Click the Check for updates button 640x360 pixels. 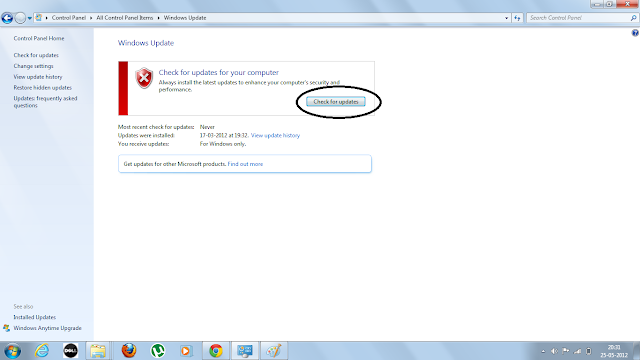pyautogui.click(x=336, y=102)
